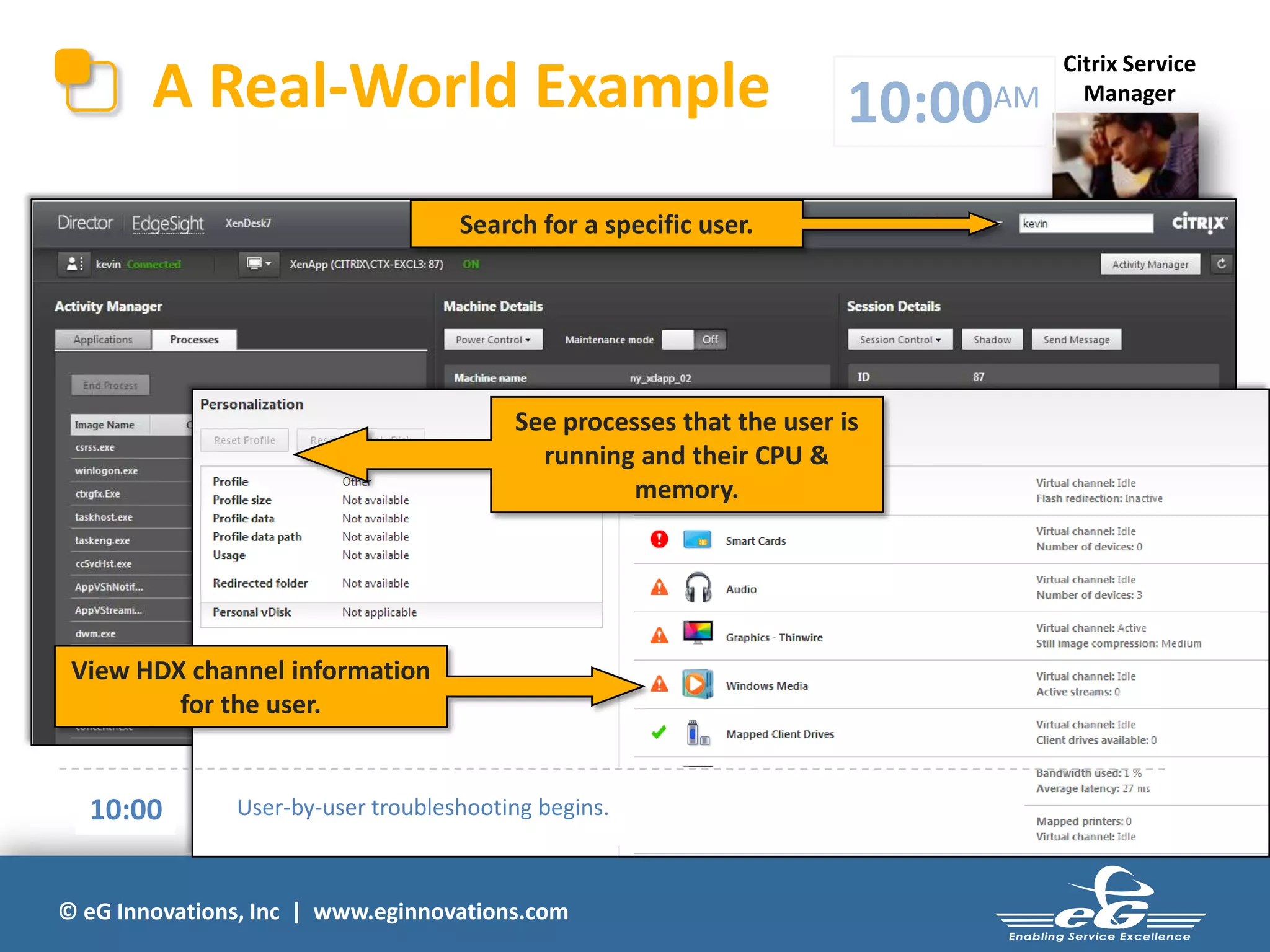Click the kevin Connected user status
1270x952 pixels.
pyautogui.click(x=138, y=265)
